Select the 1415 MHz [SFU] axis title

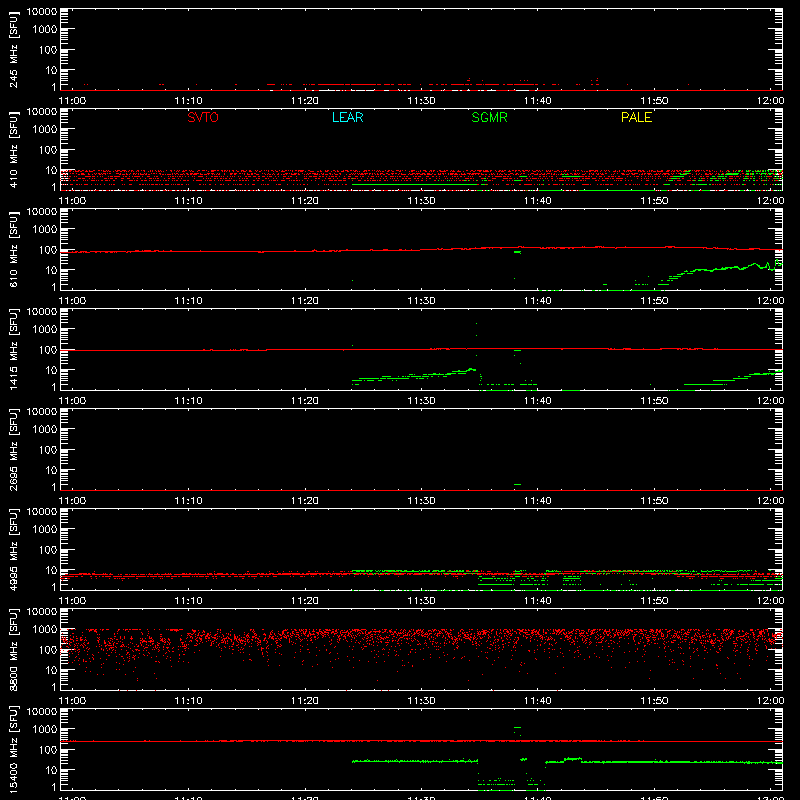13,349
